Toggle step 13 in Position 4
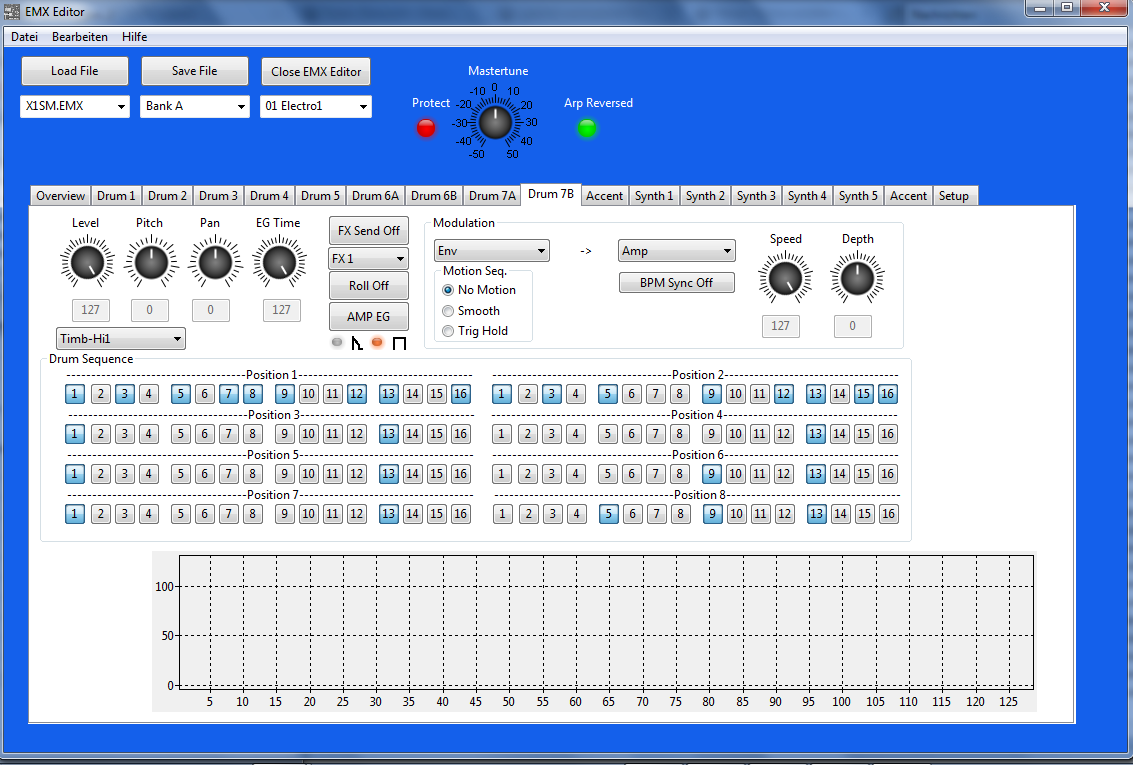This screenshot has height=765, width=1133. click(816, 433)
